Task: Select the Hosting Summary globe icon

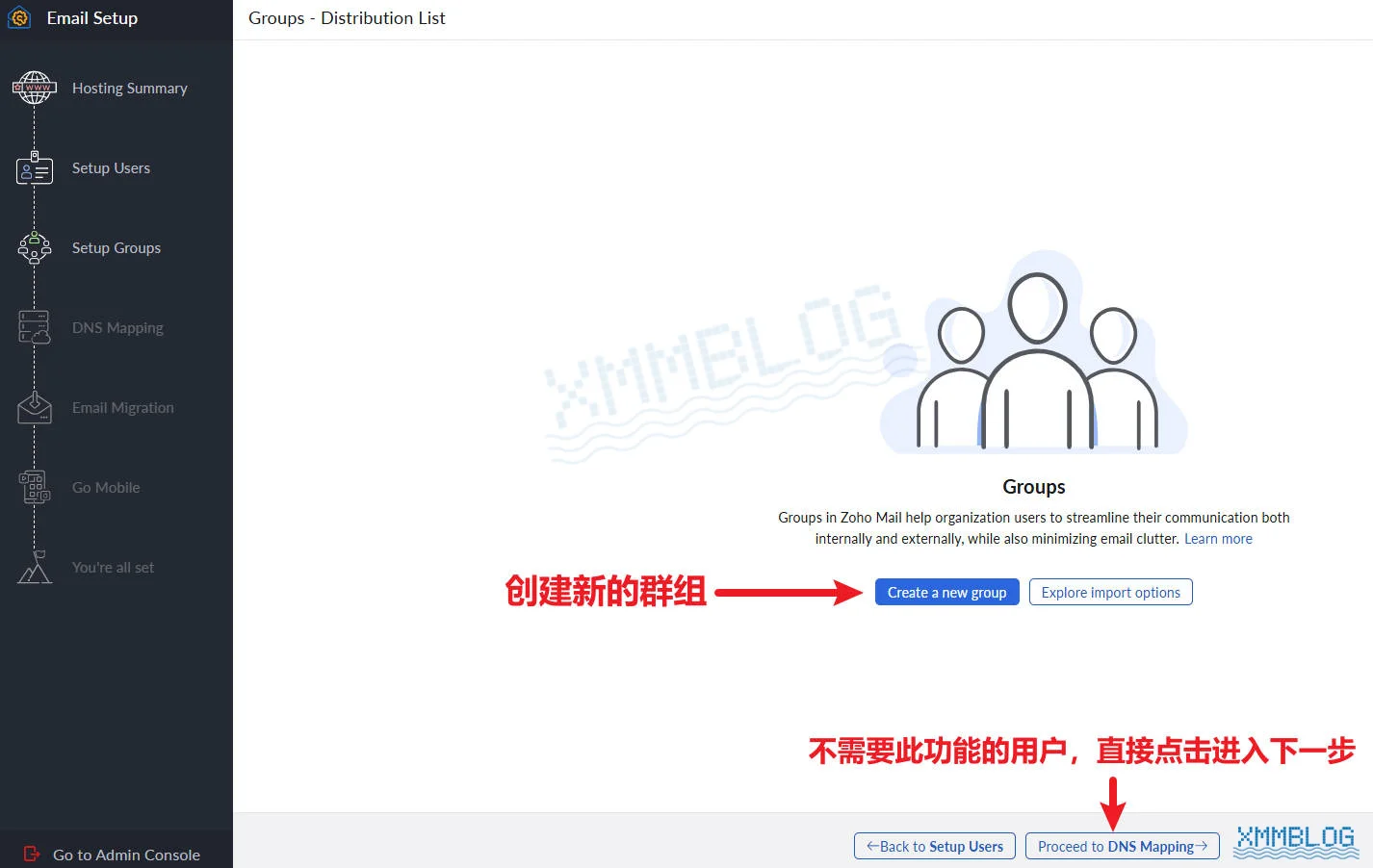Action: point(34,88)
